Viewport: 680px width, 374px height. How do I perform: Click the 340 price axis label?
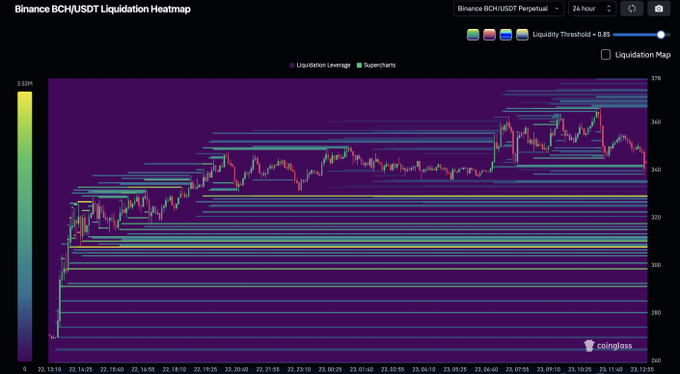655,170
